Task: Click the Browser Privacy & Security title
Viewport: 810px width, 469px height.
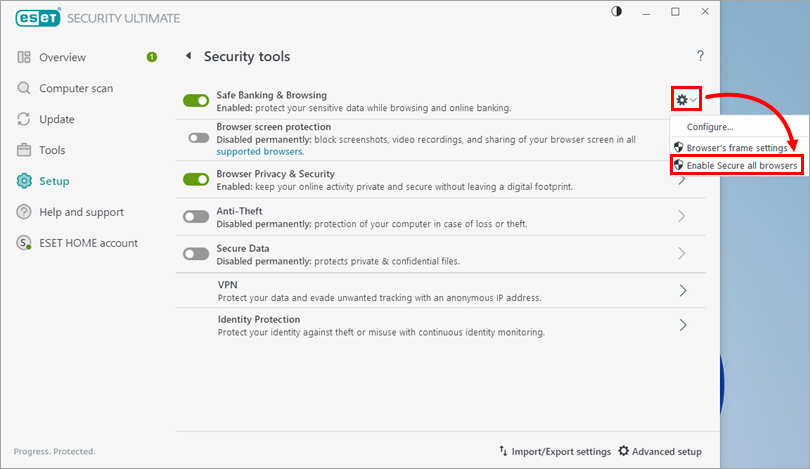Action: pos(275,174)
